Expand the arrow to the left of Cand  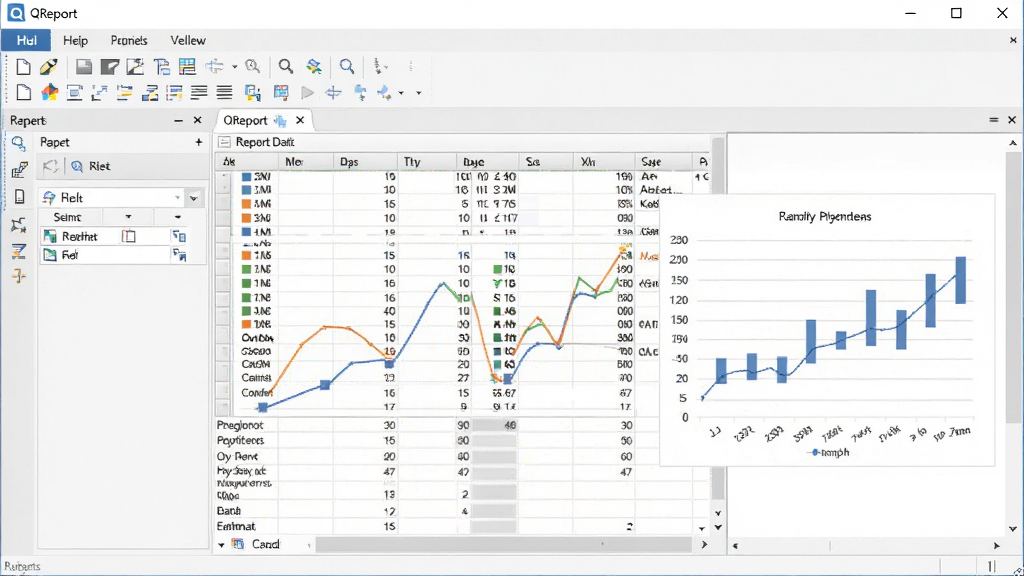pos(221,545)
